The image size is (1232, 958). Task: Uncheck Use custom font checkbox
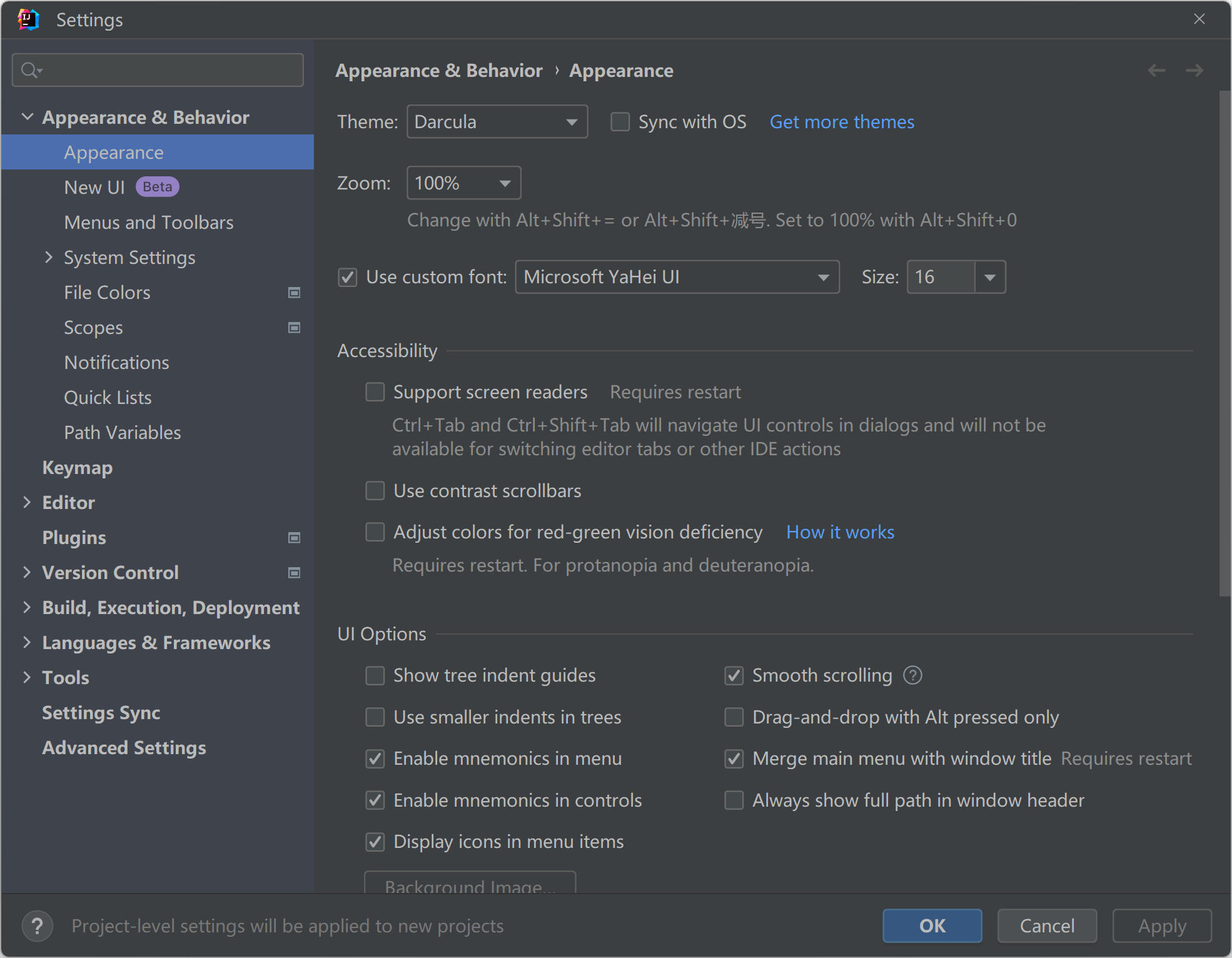[x=348, y=277]
